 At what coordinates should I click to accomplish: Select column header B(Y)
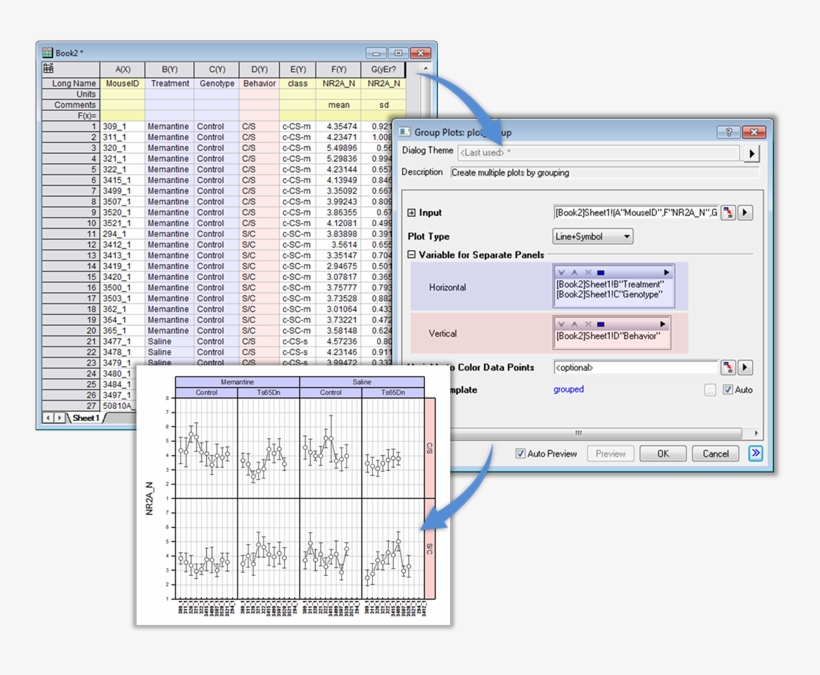tap(168, 69)
